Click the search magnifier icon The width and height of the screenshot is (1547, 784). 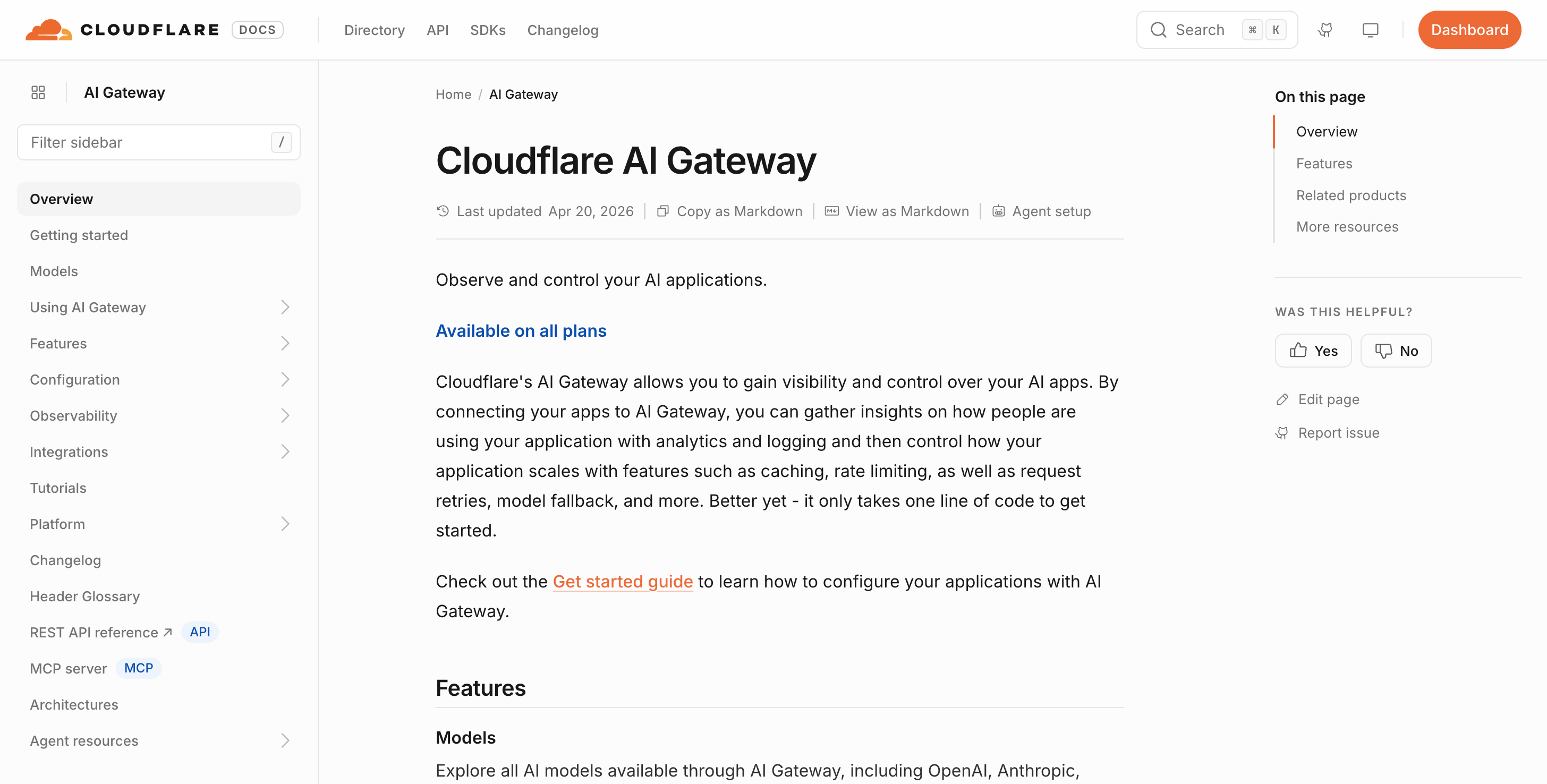click(1158, 30)
